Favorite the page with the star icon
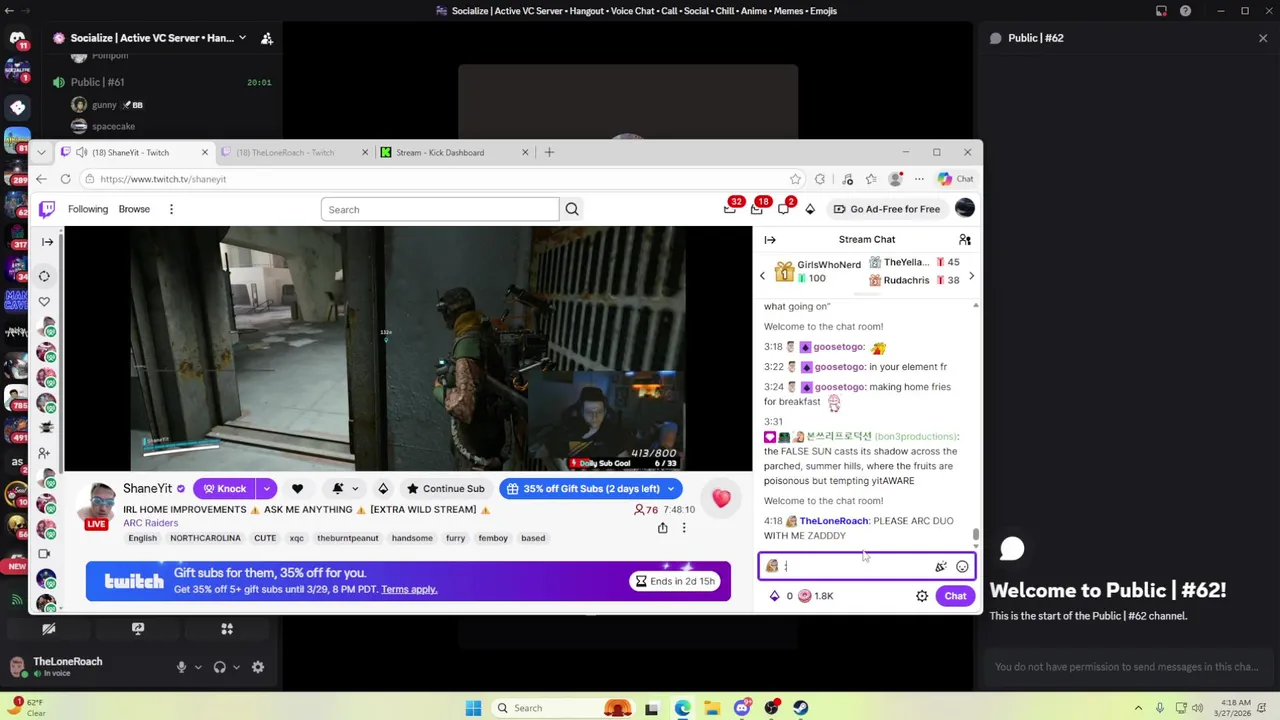 795,179
